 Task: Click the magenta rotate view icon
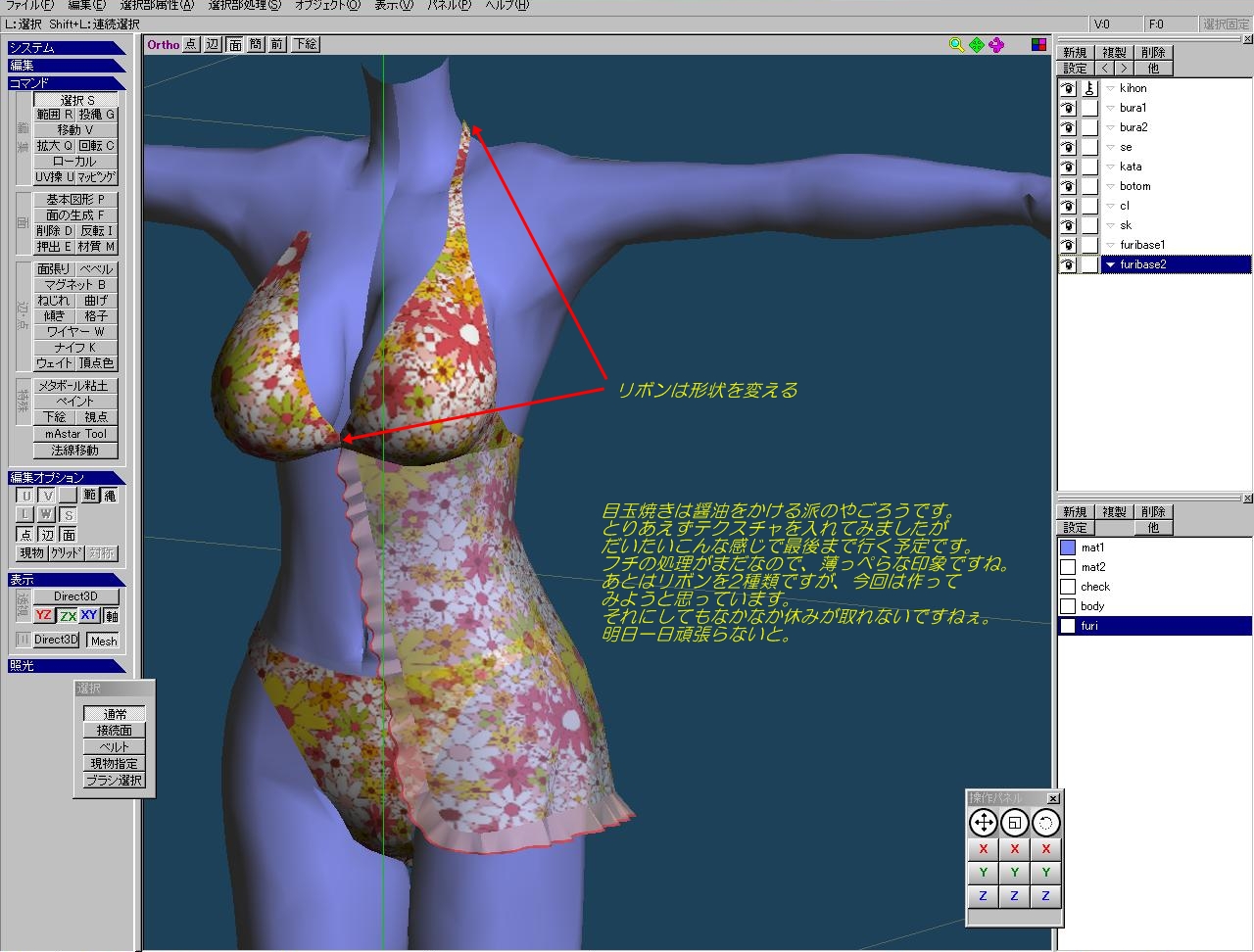point(996,45)
